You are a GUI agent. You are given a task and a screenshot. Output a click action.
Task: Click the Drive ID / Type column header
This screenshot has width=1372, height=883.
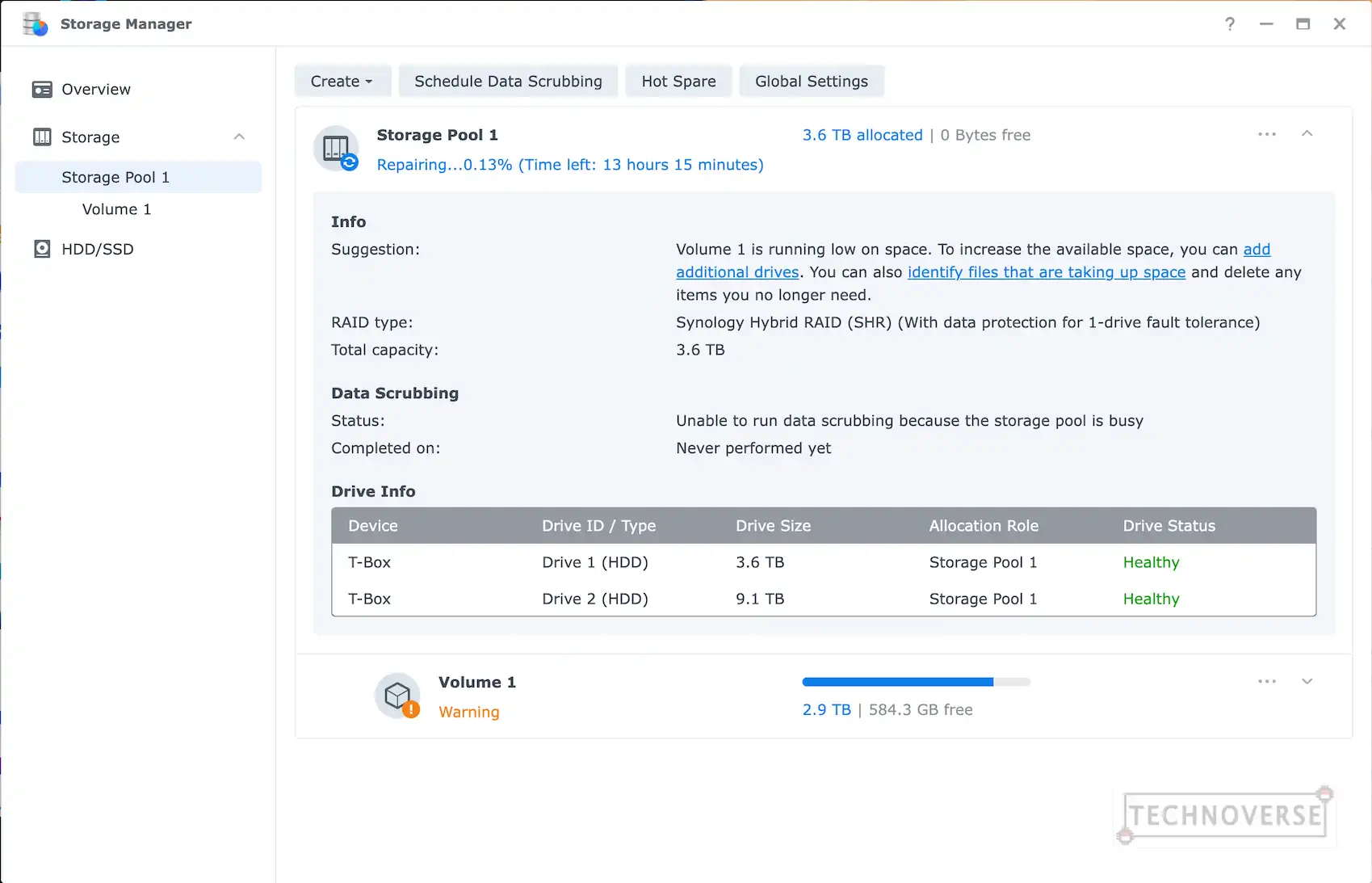pos(599,526)
